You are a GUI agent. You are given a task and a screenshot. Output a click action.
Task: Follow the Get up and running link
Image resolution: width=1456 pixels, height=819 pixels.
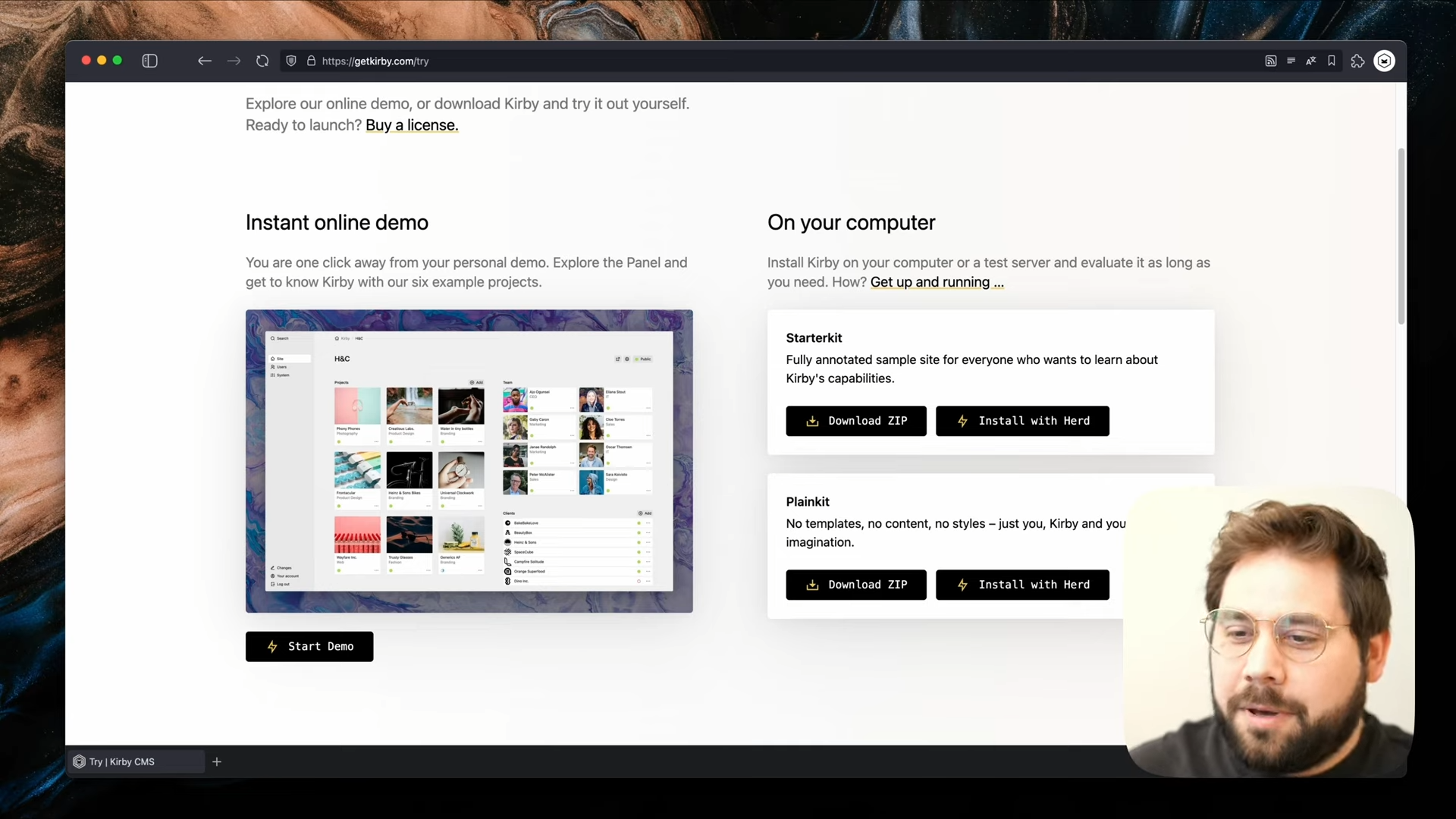[x=937, y=282]
